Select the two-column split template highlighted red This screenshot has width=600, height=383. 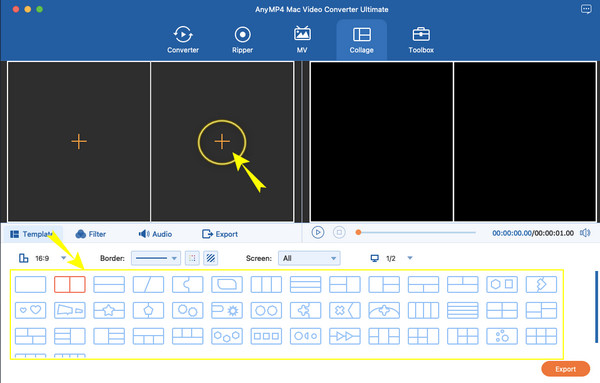pyautogui.click(x=70, y=284)
